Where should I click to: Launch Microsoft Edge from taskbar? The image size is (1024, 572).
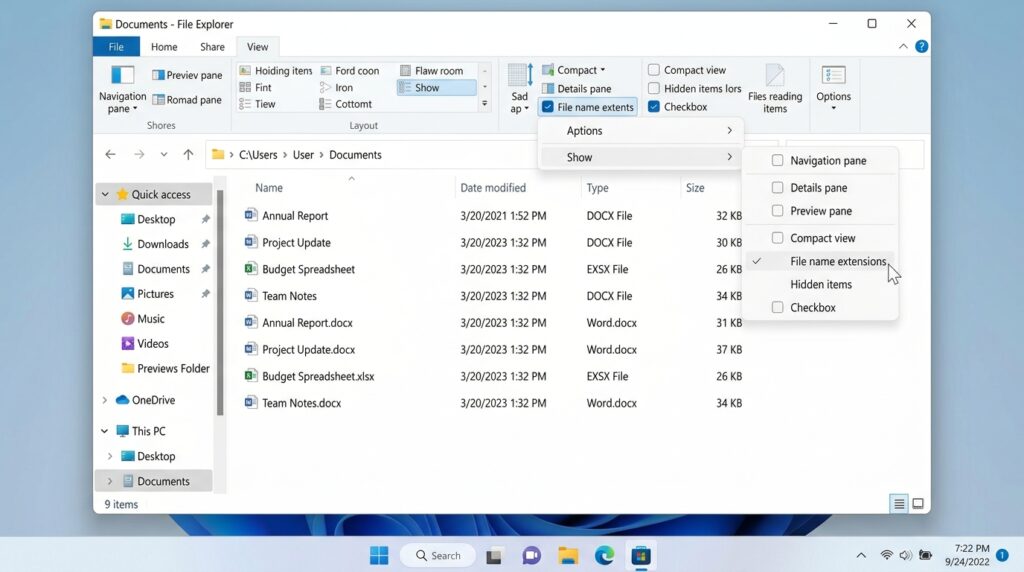pyautogui.click(x=605, y=556)
